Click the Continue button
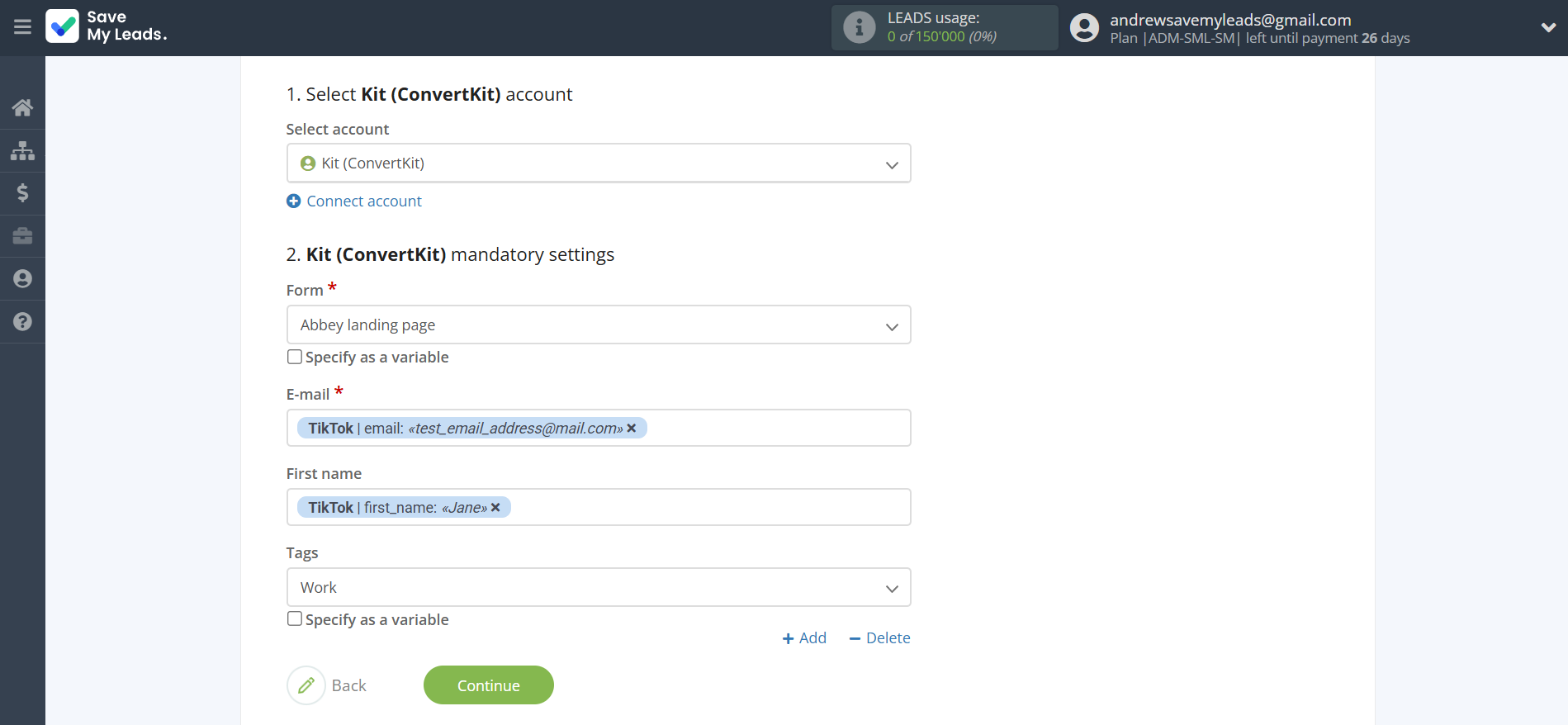 489,685
